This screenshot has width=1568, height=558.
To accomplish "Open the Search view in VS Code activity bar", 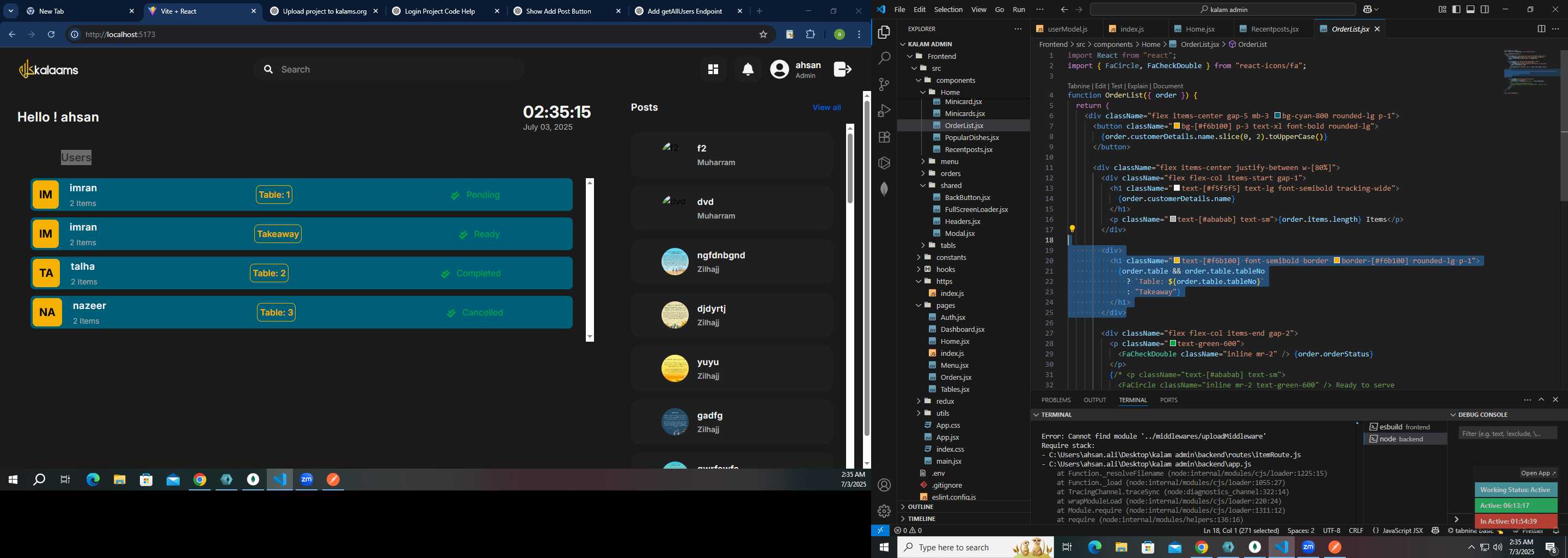I will pyautogui.click(x=884, y=58).
